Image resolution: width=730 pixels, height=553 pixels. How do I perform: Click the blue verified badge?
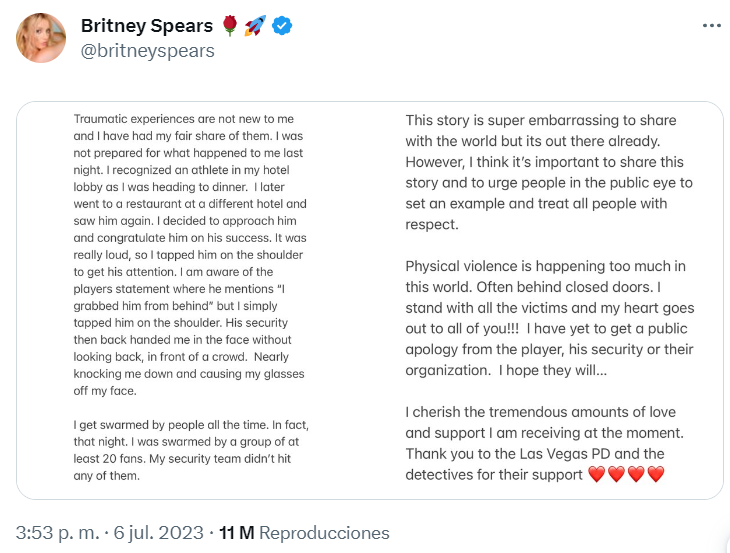(283, 27)
